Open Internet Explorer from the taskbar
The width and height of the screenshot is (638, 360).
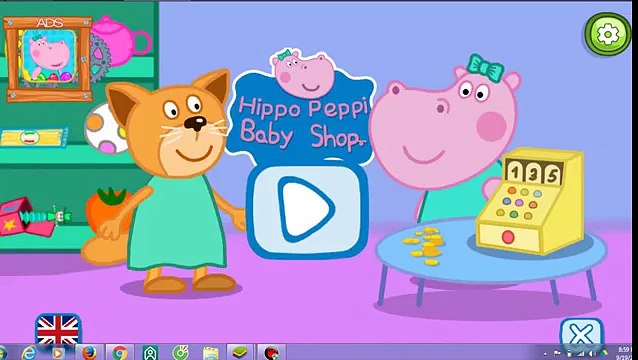click(x=28, y=353)
